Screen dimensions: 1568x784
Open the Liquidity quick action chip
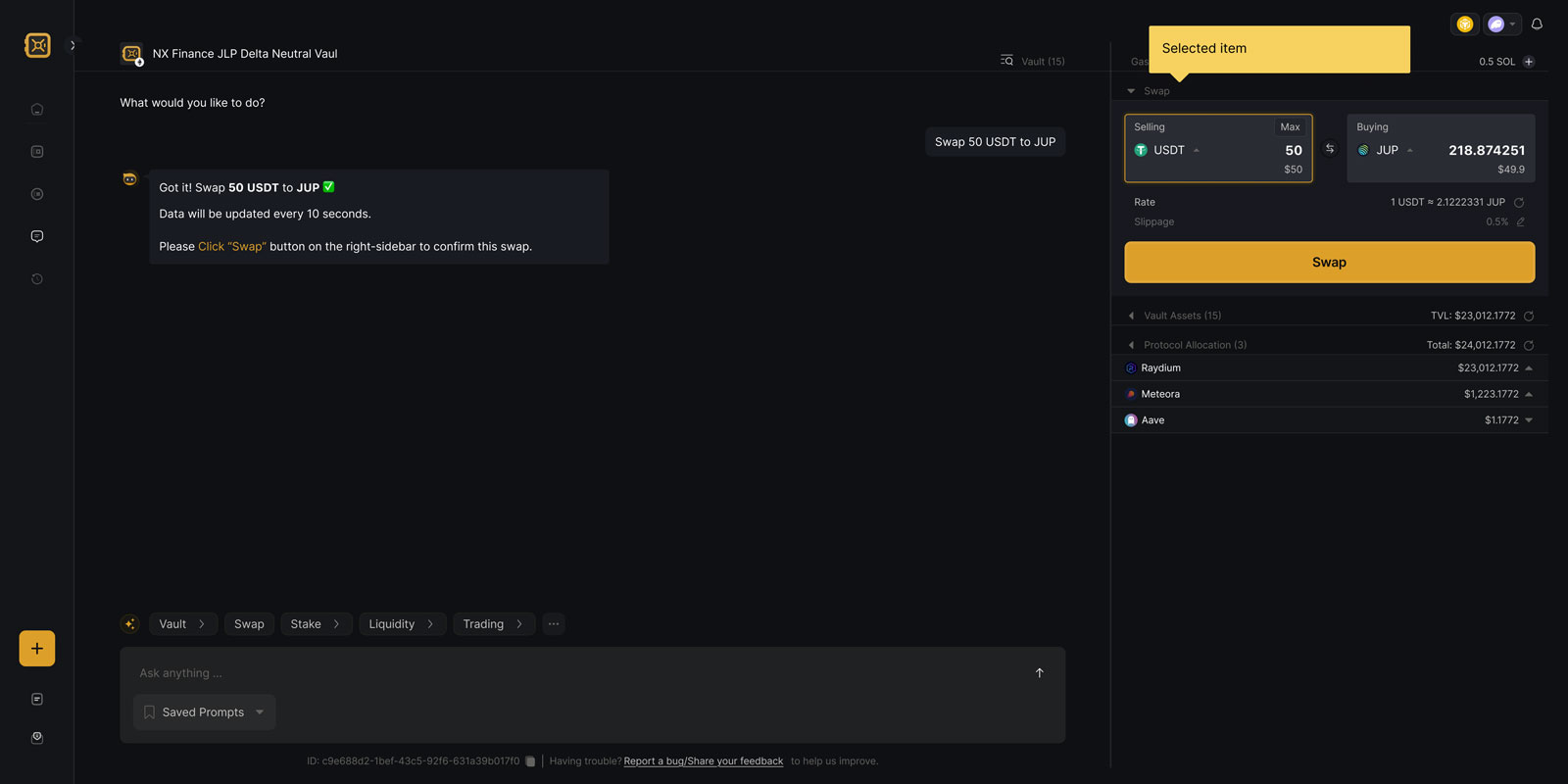point(402,624)
